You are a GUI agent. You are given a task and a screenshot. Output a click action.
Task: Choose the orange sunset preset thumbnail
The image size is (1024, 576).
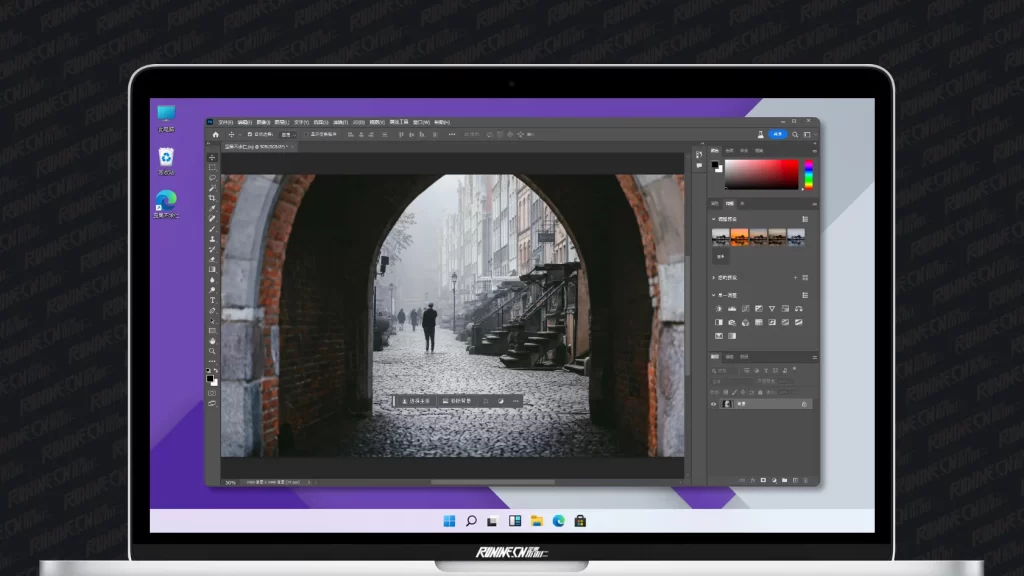click(x=740, y=237)
